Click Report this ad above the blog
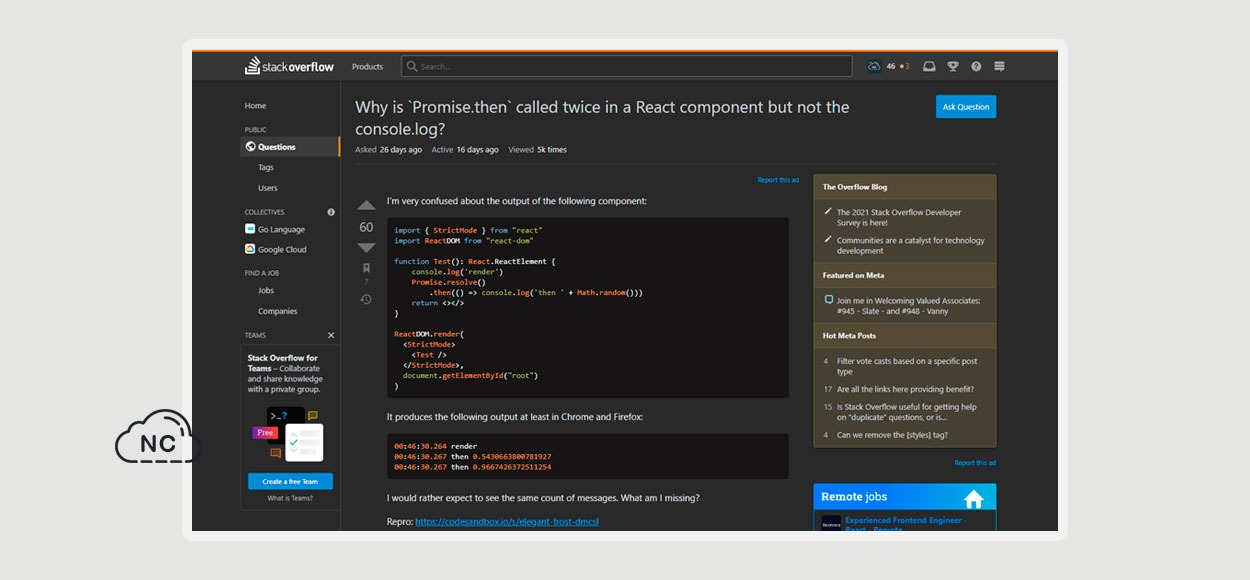The image size is (1250, 580). tap(778, 180)
